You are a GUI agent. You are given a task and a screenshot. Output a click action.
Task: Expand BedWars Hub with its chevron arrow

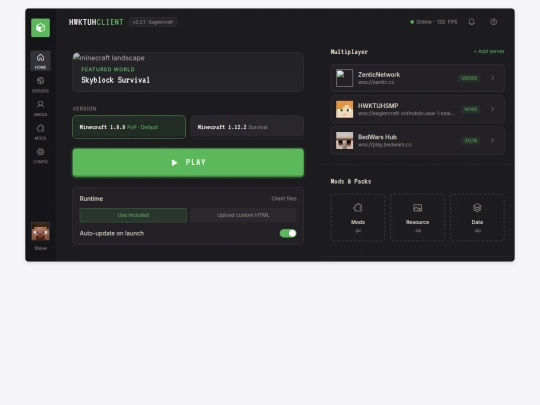492,141
